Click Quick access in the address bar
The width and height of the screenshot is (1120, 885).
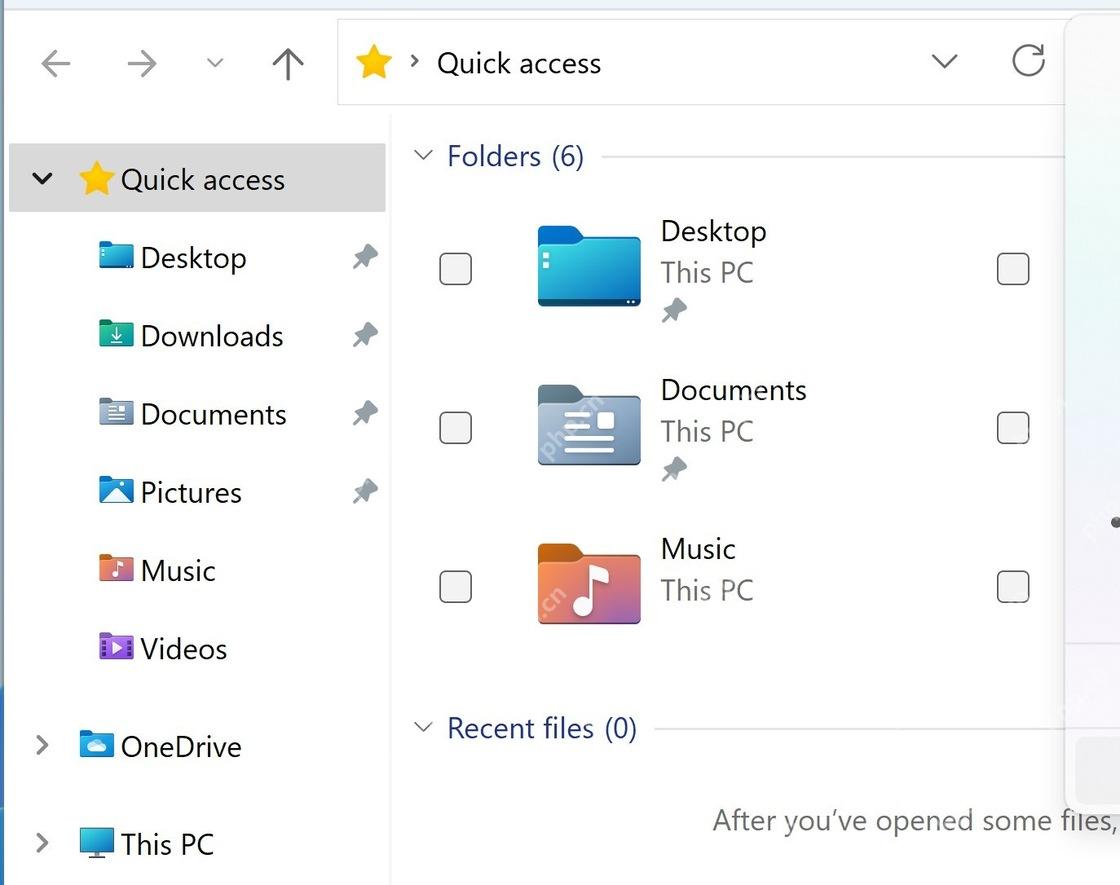point(519,64)
